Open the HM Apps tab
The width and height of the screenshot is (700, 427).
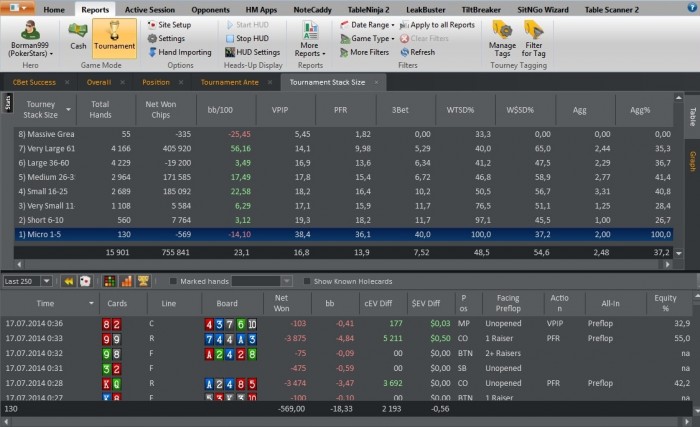point(261,9)
